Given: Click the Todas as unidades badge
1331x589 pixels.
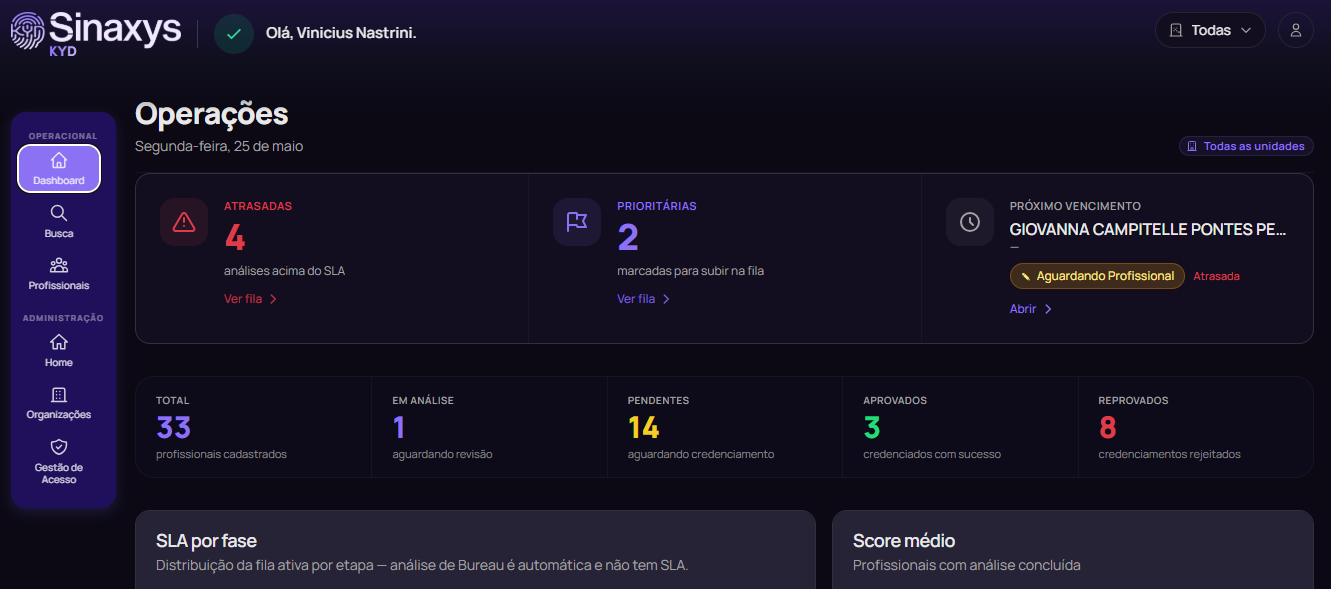Looking at the screenshot, I should tap(1246, 146).
